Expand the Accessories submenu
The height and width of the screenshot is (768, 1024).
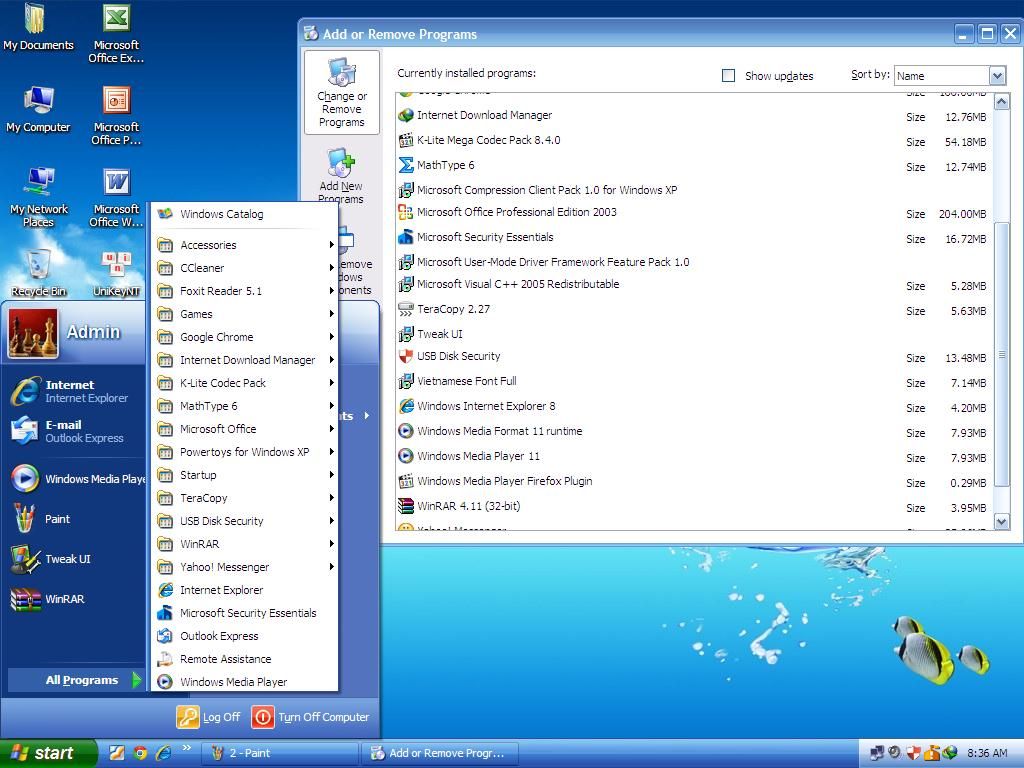tap(245, 245)
